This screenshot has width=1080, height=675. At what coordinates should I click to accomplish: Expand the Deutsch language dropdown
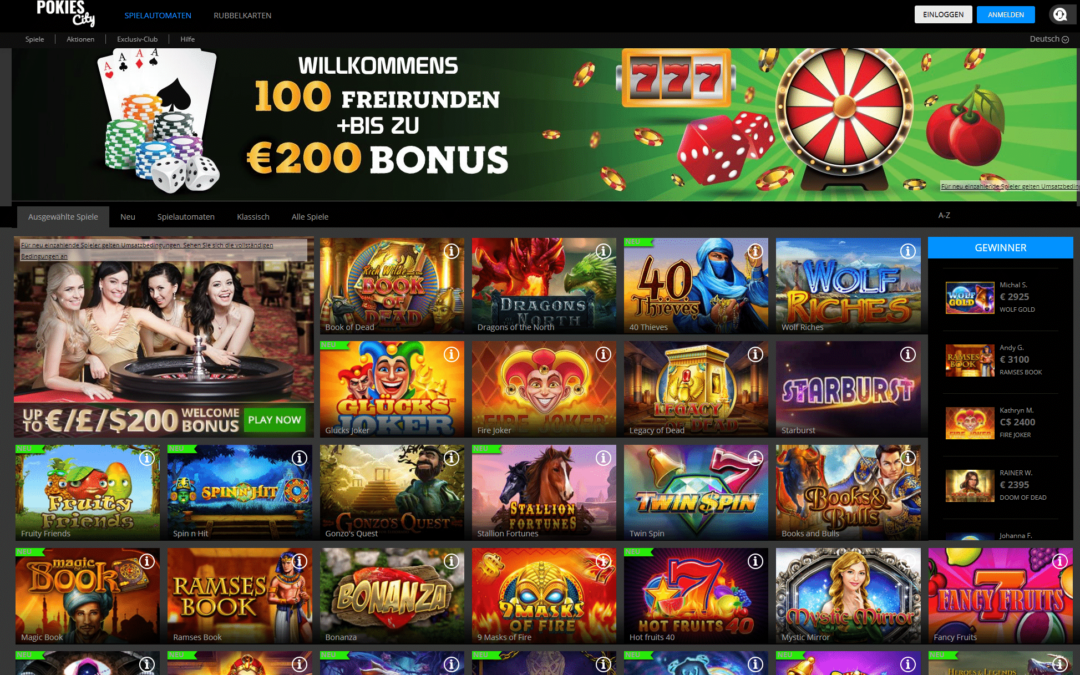pyautogui.click(x=1049, y=39)
